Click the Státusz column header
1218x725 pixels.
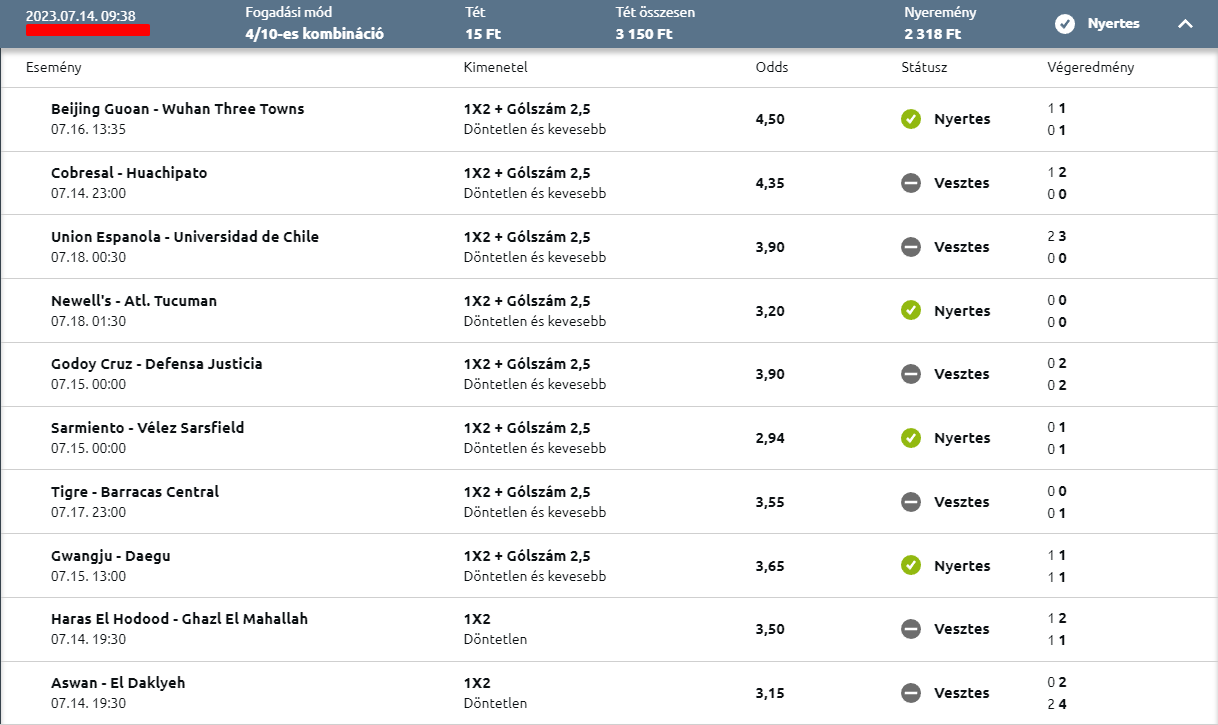click(924, 68)
